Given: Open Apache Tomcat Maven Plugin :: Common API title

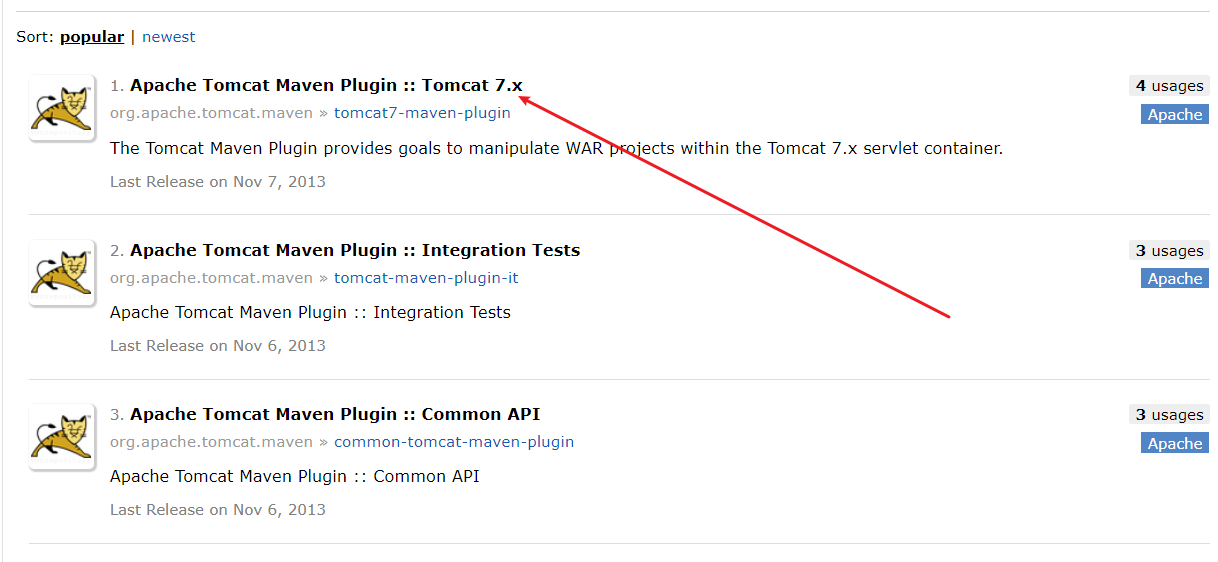Looking at the screenshot, I should pos(335,414).
